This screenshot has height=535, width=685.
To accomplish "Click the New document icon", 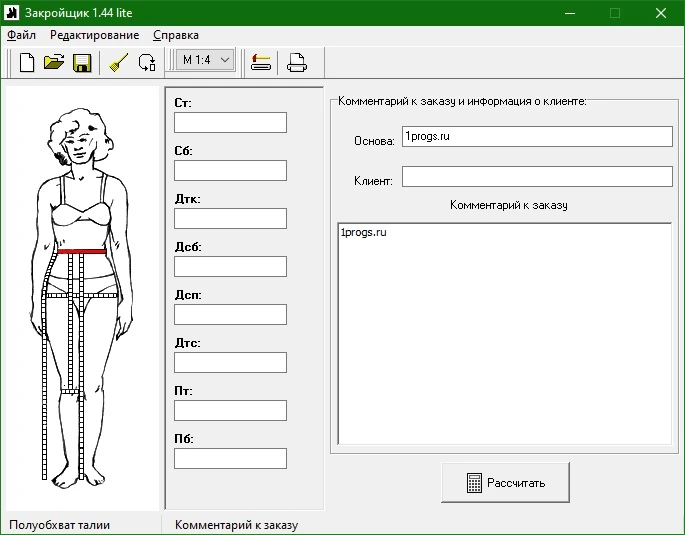I will (27, 62).
